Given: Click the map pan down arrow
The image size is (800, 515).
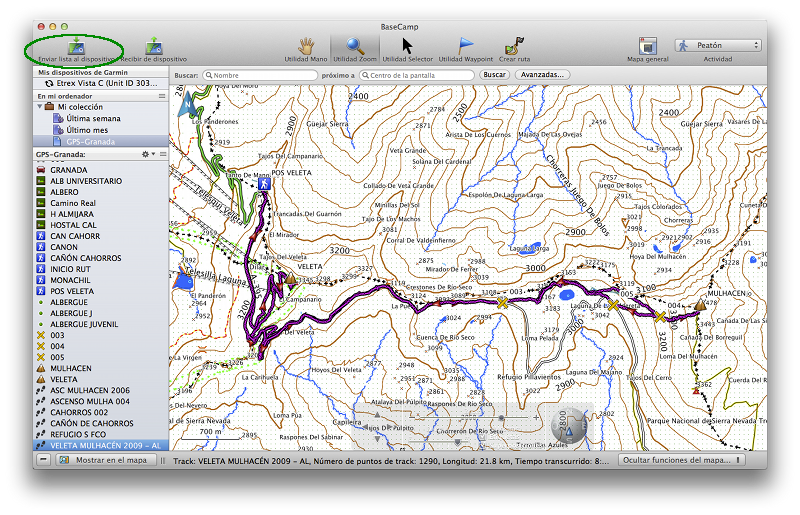Looking at the screenshot, I should coord(377,438).
